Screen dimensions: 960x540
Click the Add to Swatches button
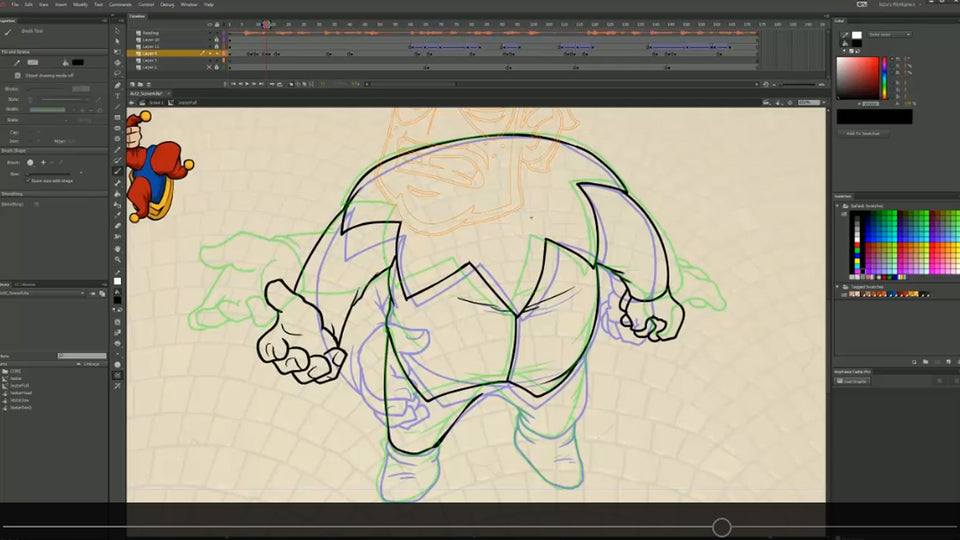pyautogui.click(x=862, y=133)
